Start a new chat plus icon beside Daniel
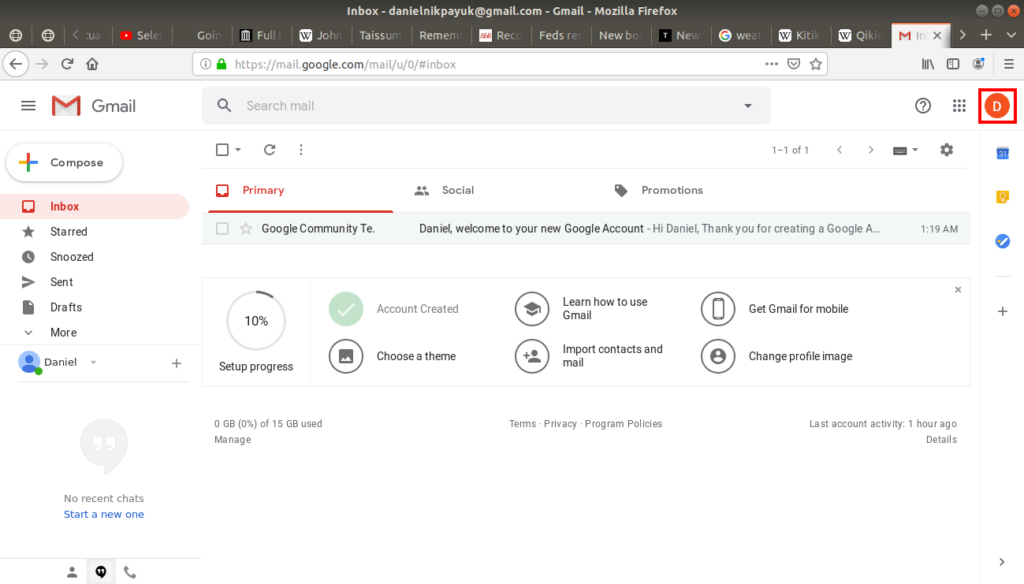Screen dimensions: 1024x584 tap(176, 363)
